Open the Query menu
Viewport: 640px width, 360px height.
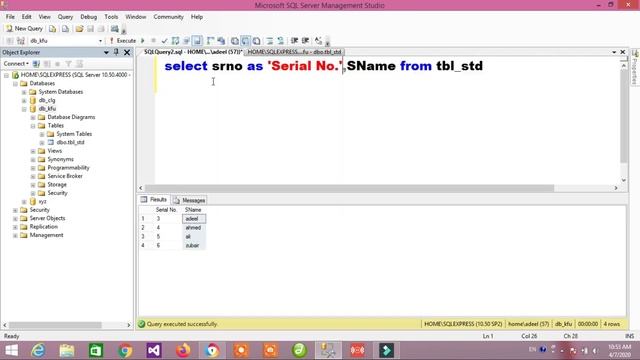coord(65,17)
